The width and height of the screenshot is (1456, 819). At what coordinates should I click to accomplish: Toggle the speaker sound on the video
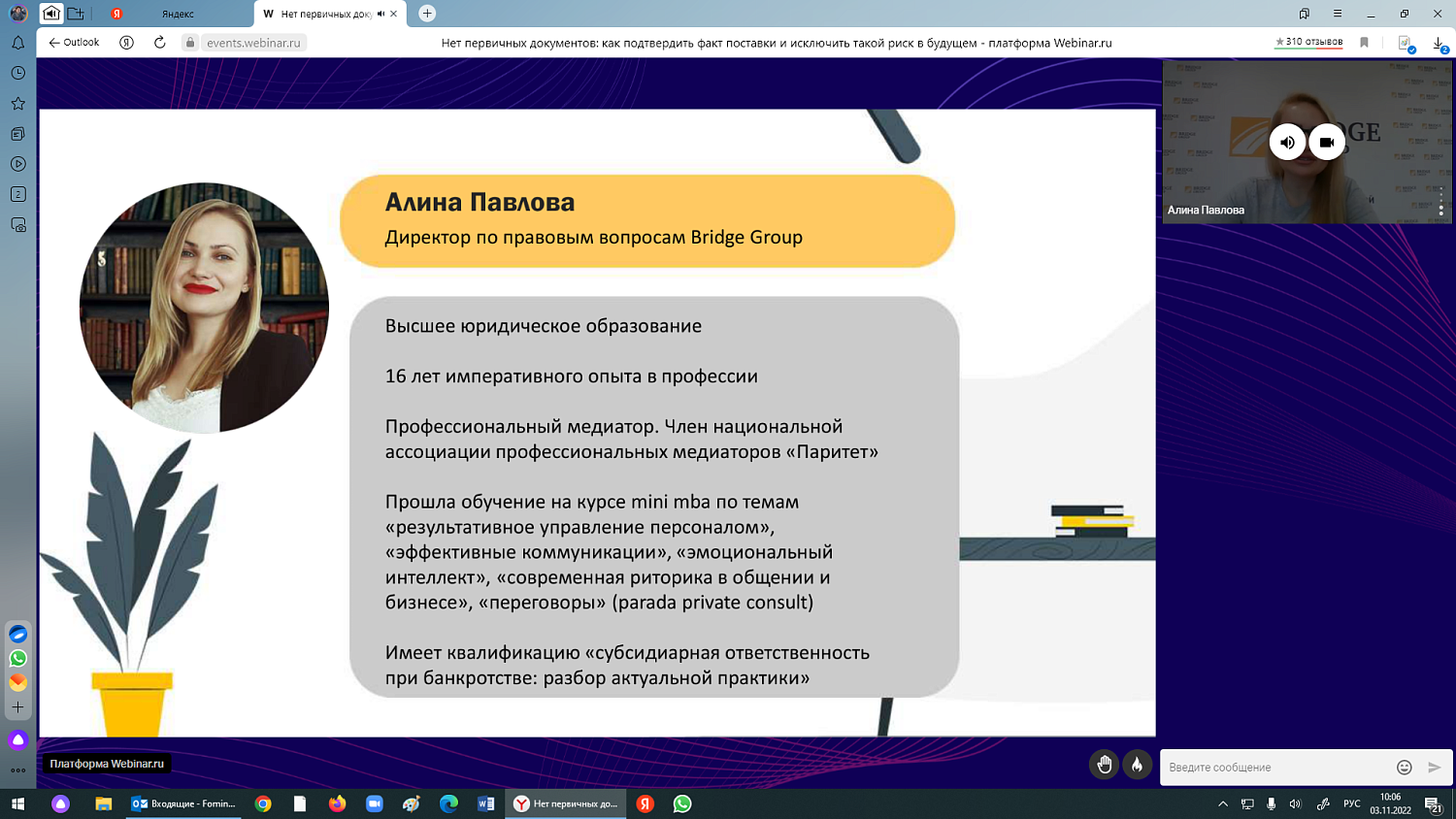click(x=1287, y=142)
